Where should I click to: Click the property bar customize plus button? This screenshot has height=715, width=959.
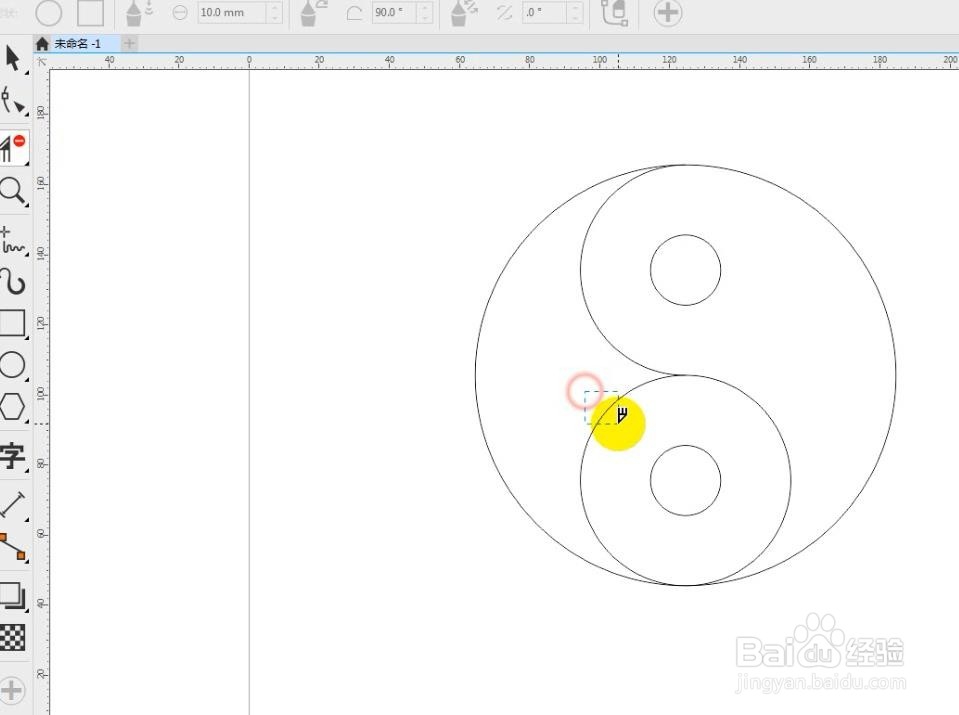667,12
